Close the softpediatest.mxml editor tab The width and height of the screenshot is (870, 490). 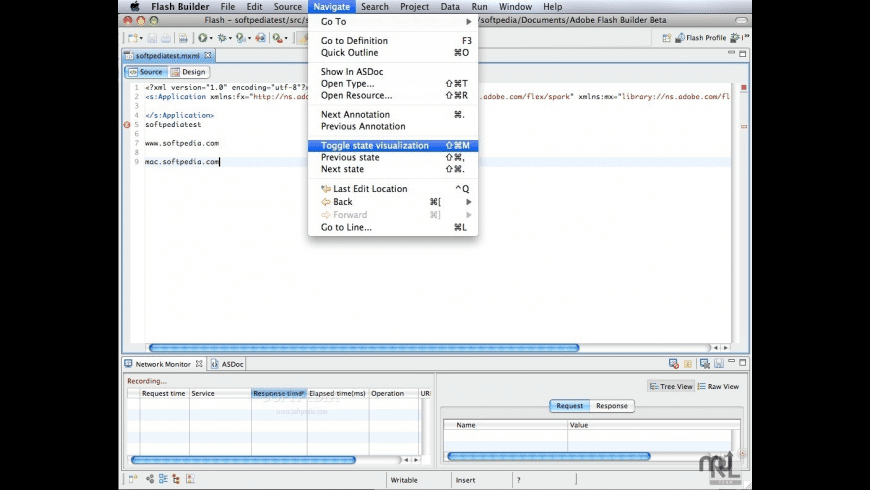pyautogui.click(x=208, y=55)
